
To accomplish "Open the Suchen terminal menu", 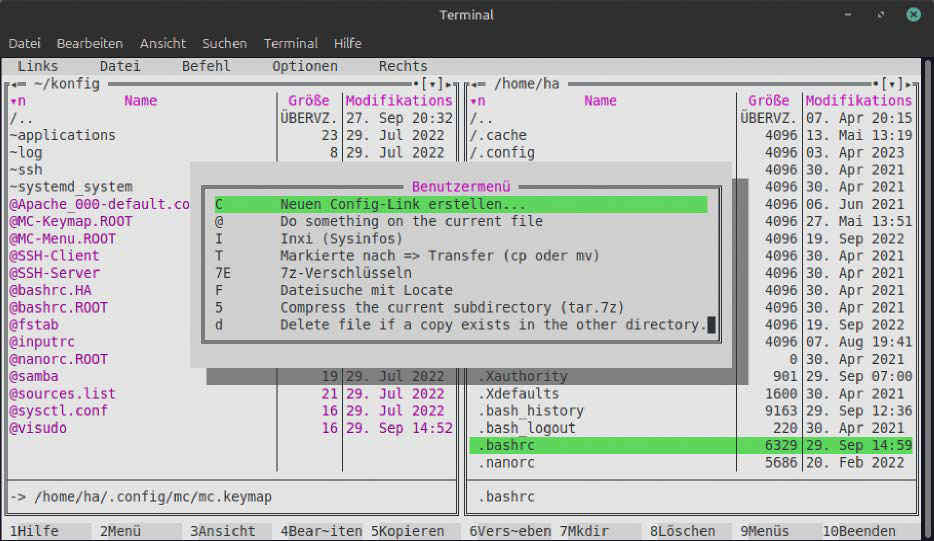I will tap(224, 43).
